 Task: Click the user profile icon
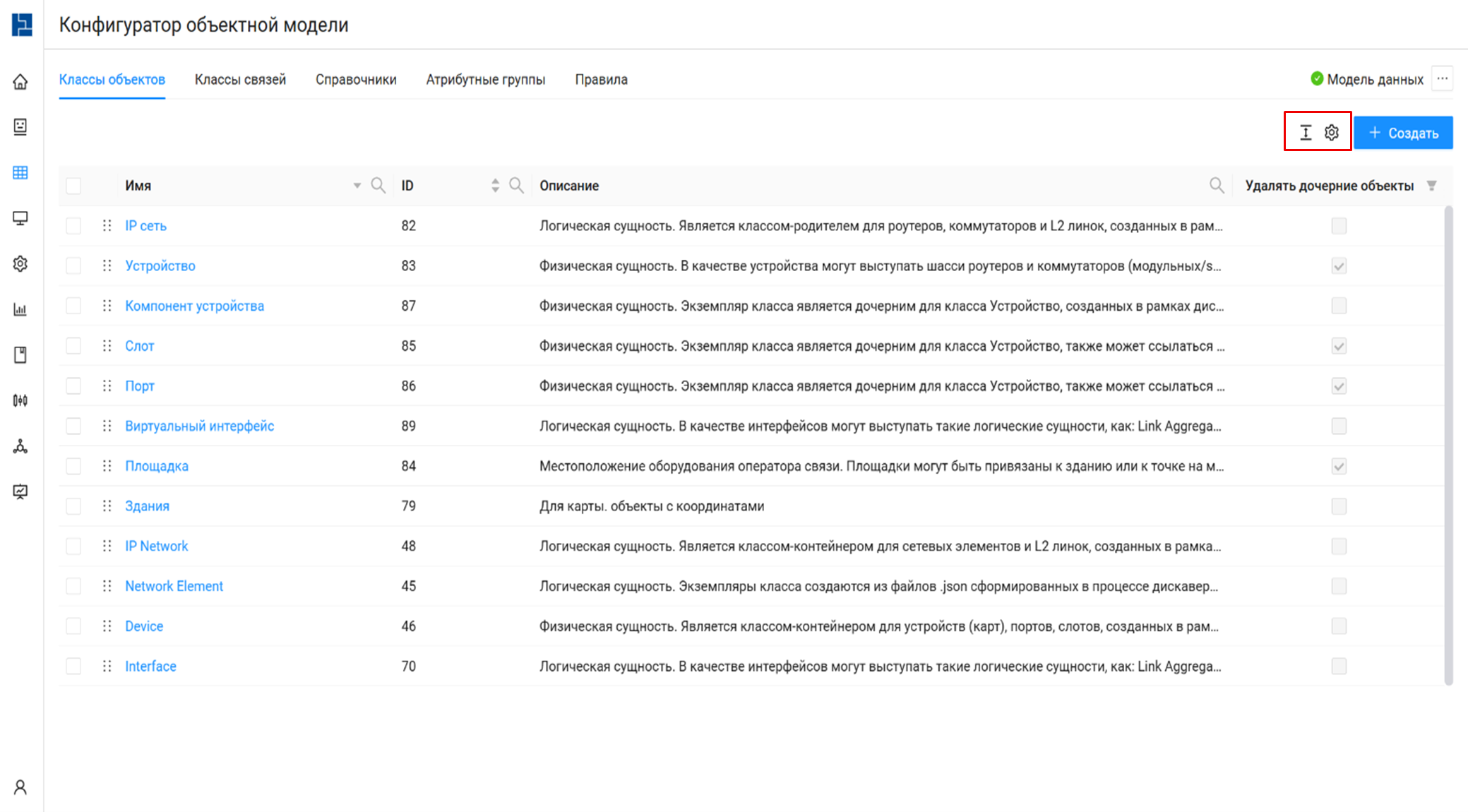click(x=20, y=787)
